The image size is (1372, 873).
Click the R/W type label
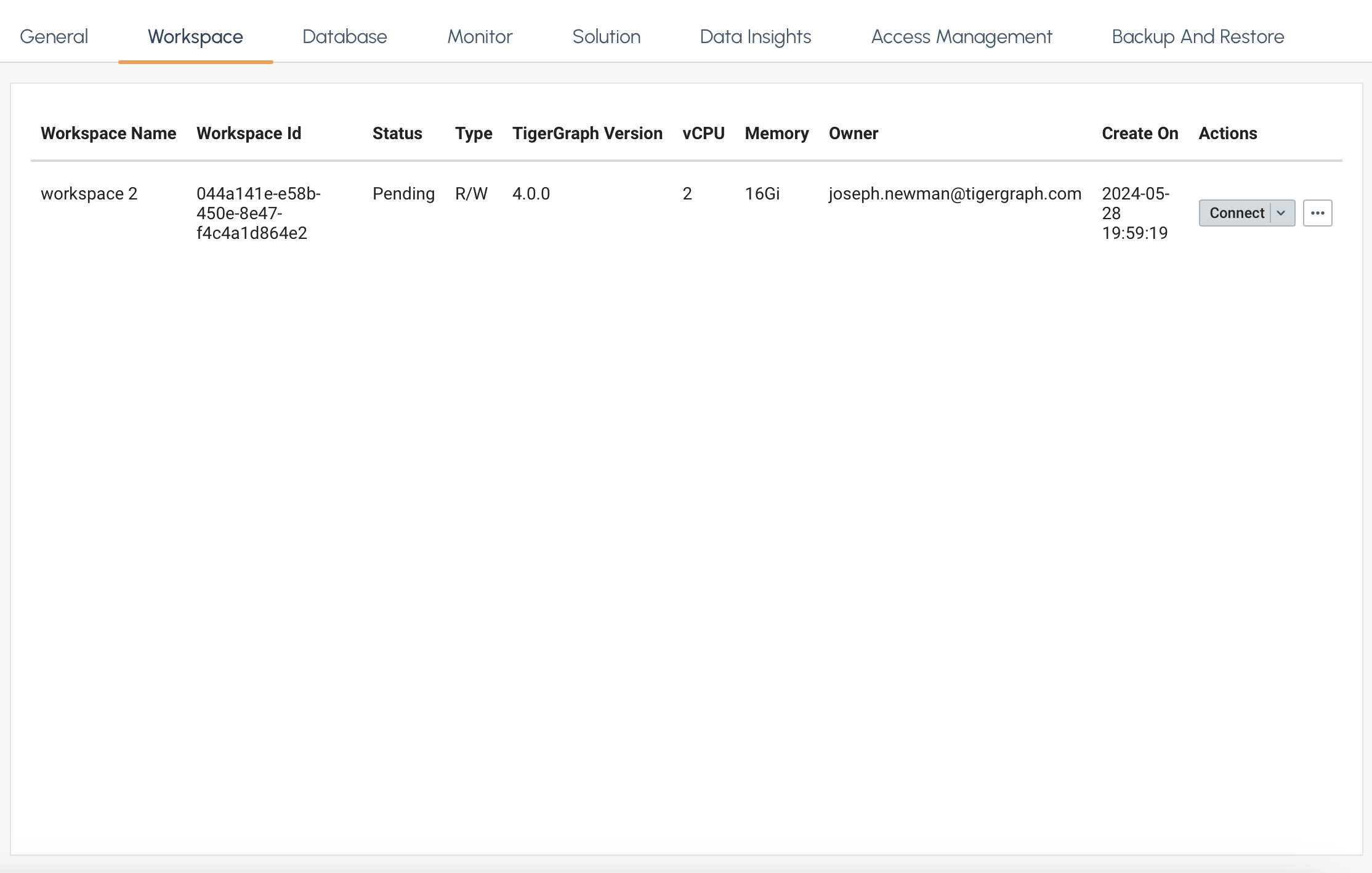pyautogui.click(x=471, y=193)
